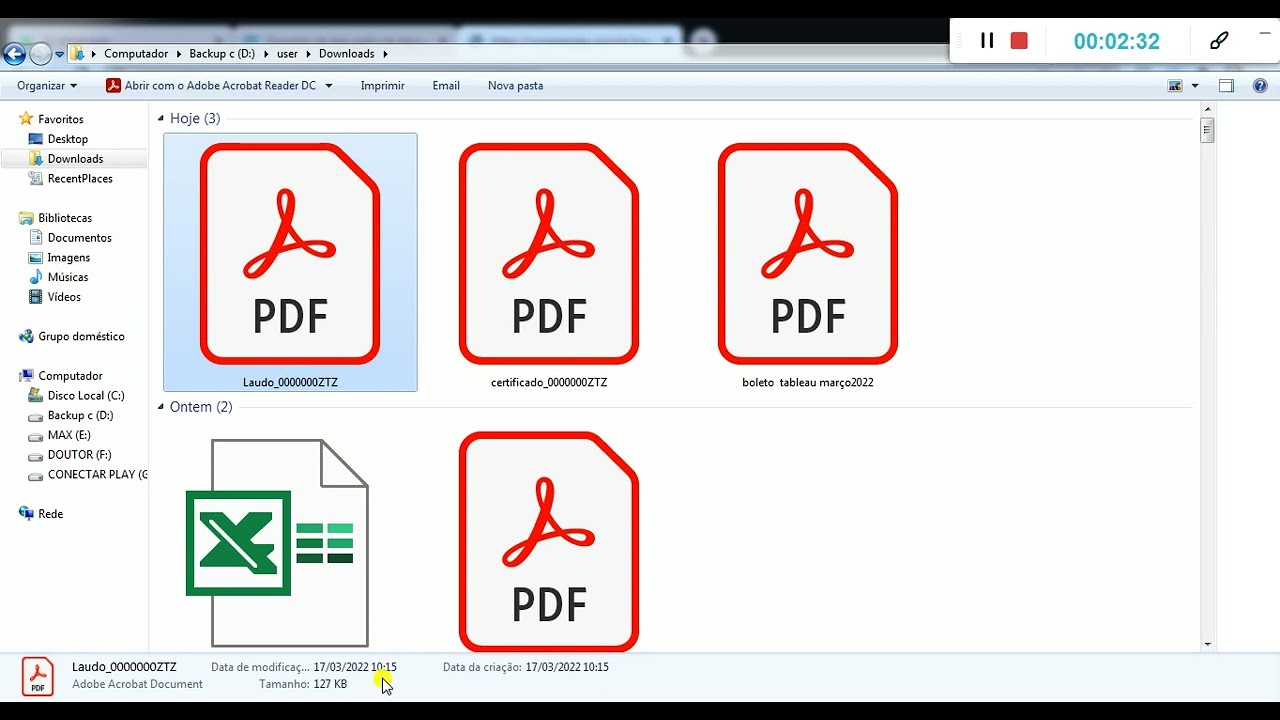Open the Organizar menu
Screen dimensions: 1280x720
point(47,86)
